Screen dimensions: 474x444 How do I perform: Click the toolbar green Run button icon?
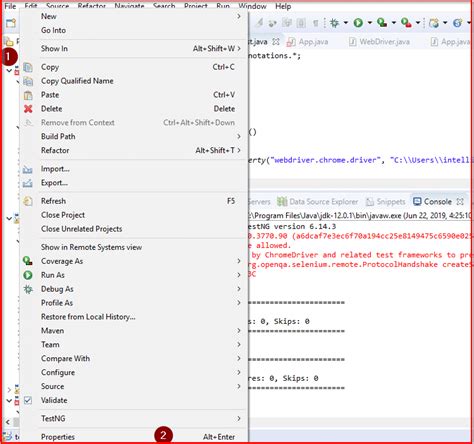click(358, 23)
